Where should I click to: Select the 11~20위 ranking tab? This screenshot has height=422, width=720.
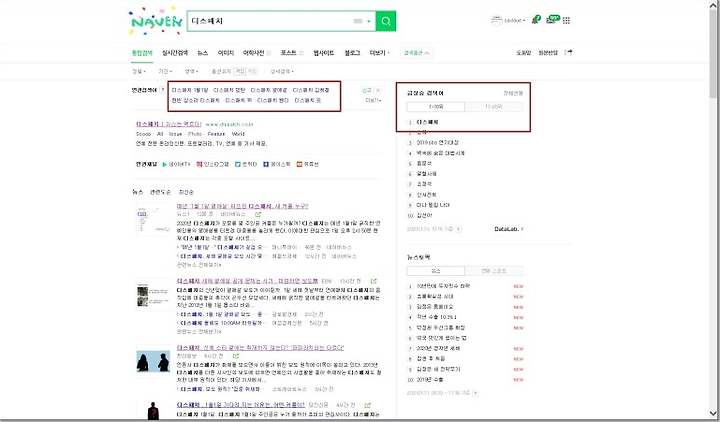(x=494, y=107)
